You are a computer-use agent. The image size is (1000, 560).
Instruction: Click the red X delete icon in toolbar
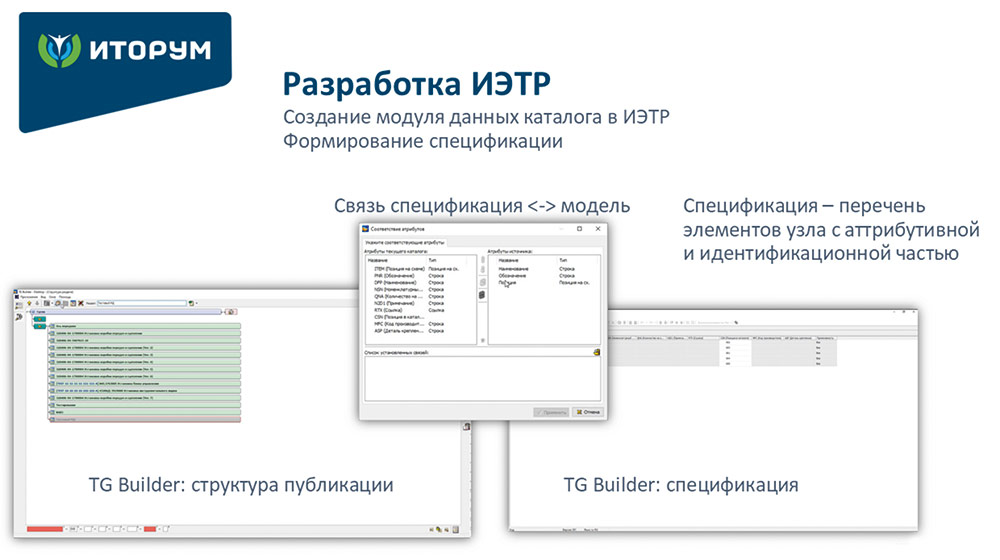(x=79, y=302)
